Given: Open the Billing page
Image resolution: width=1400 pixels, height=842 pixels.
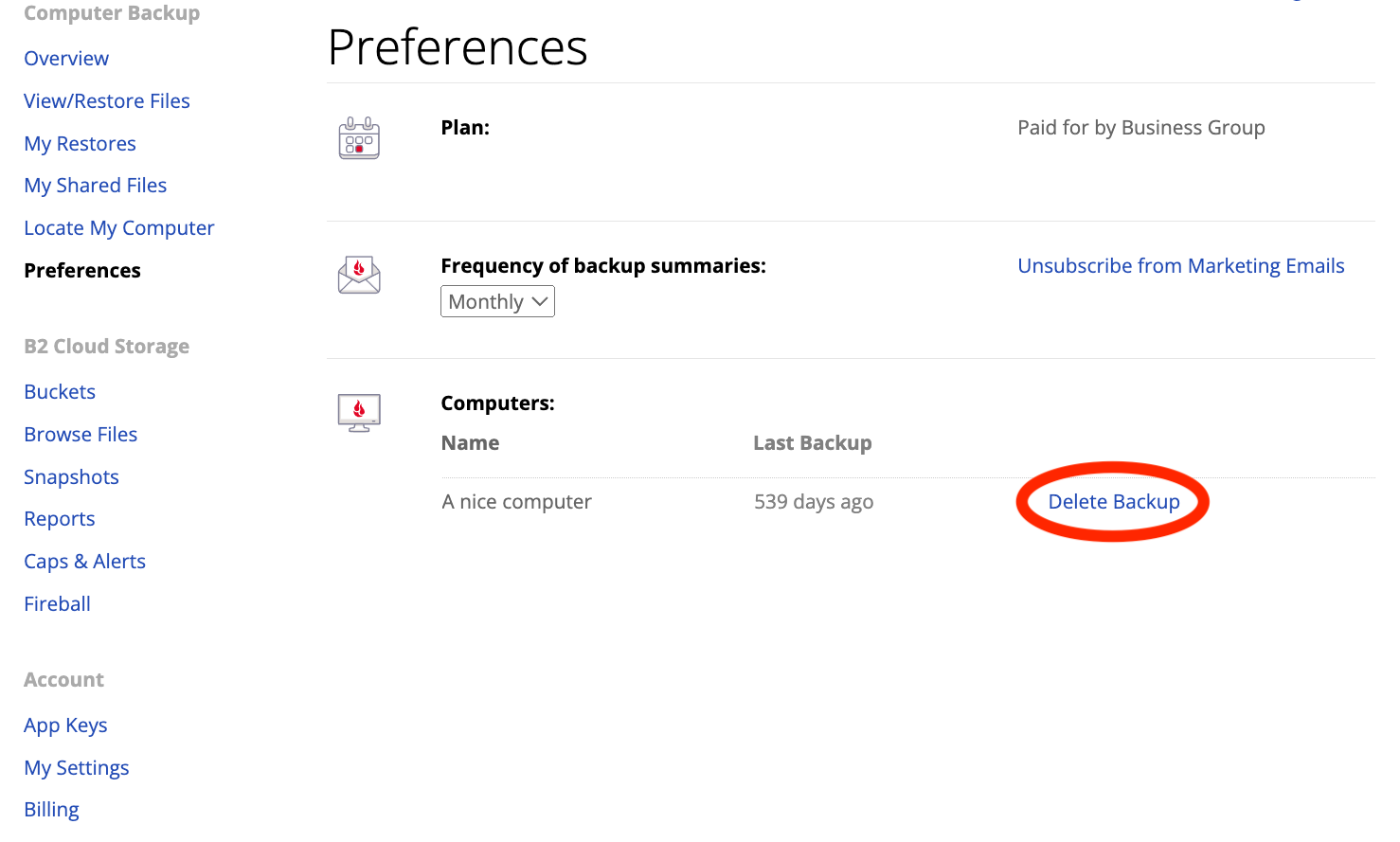Looking at the screenshot, I should (51, 810).
